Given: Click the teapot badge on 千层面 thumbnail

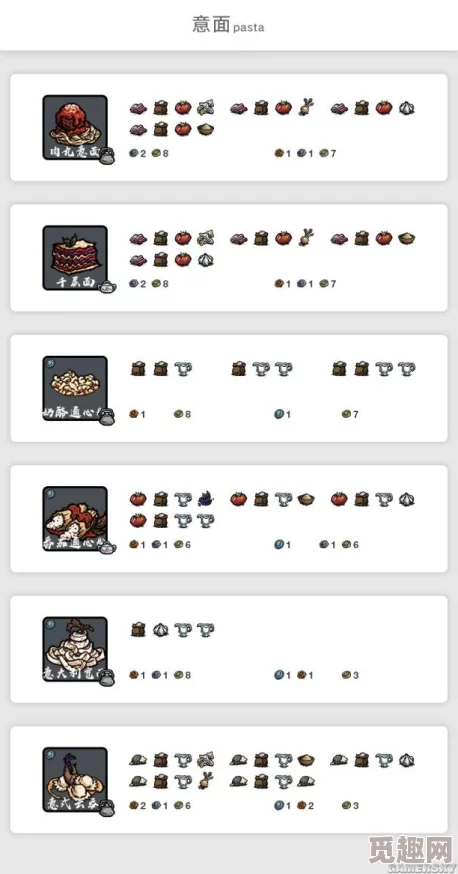Looking at the screenshot, I should point(107,287).
